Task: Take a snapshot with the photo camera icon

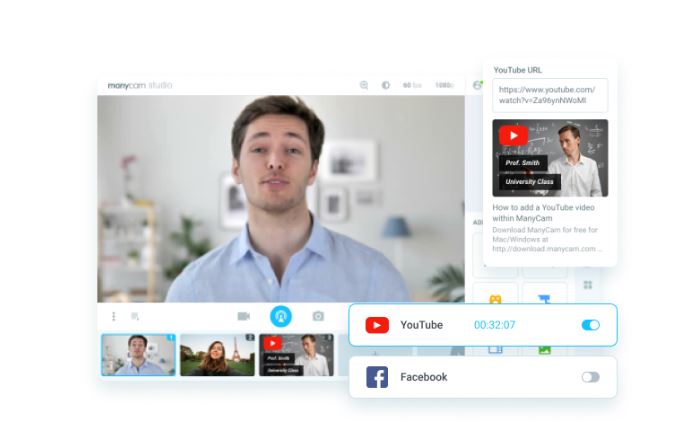Action: 318,316
